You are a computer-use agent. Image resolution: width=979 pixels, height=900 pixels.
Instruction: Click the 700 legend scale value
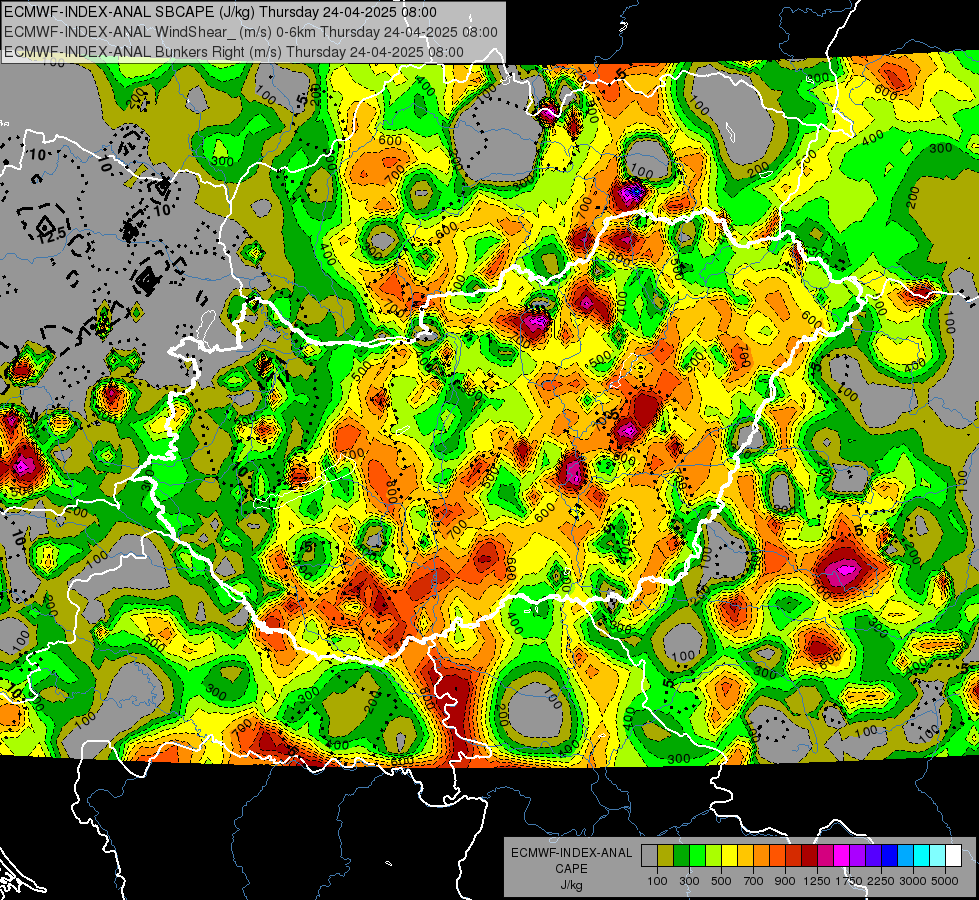point(754,881)
